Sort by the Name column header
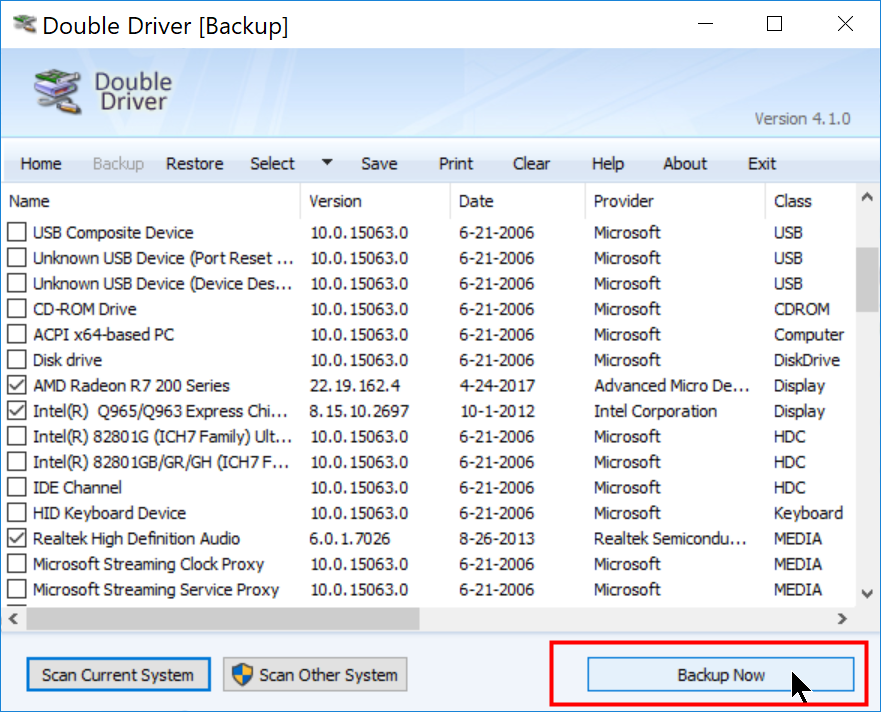Screen dimensions: 881x712 coord(152,201)
